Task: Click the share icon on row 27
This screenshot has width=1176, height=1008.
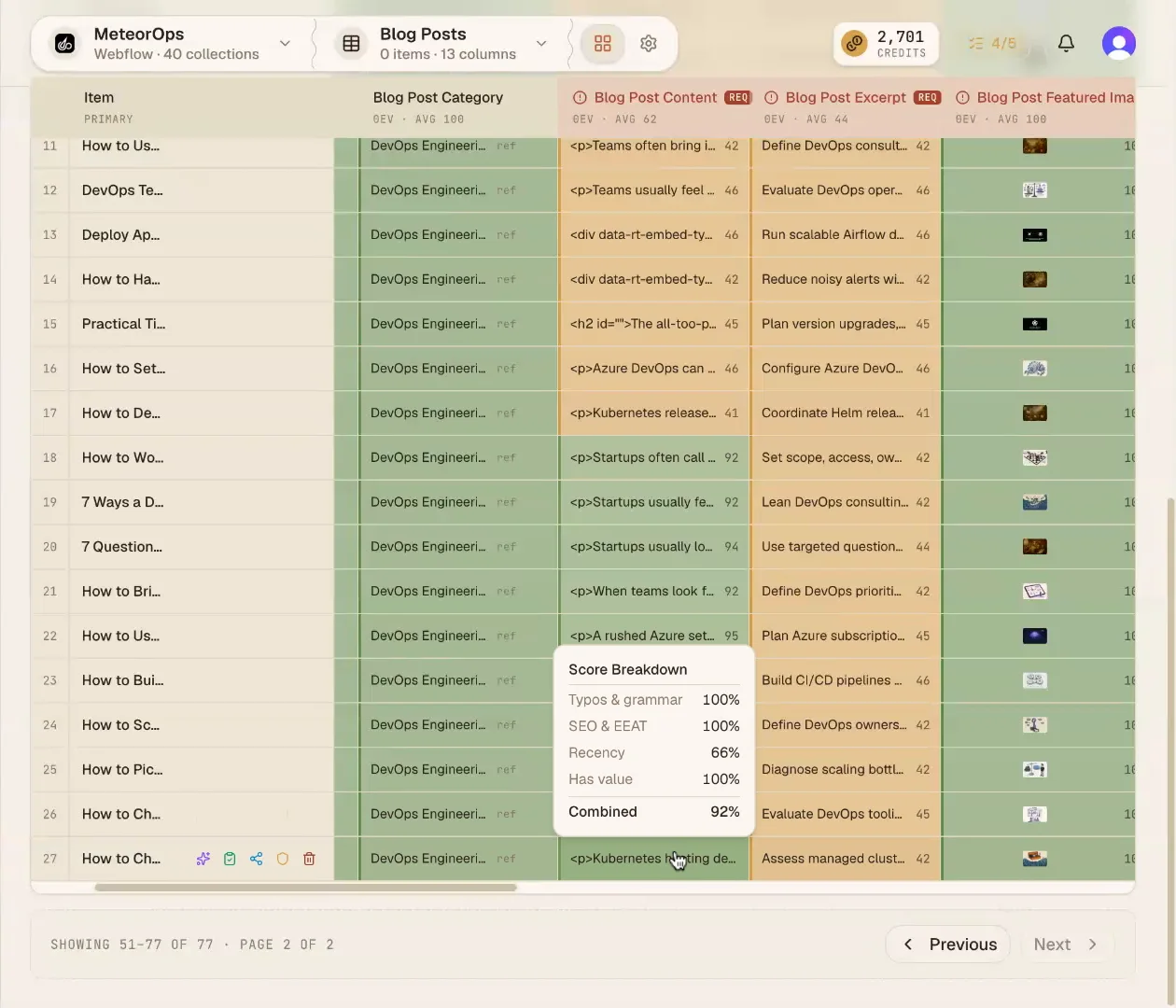Action: coord(256,859)
